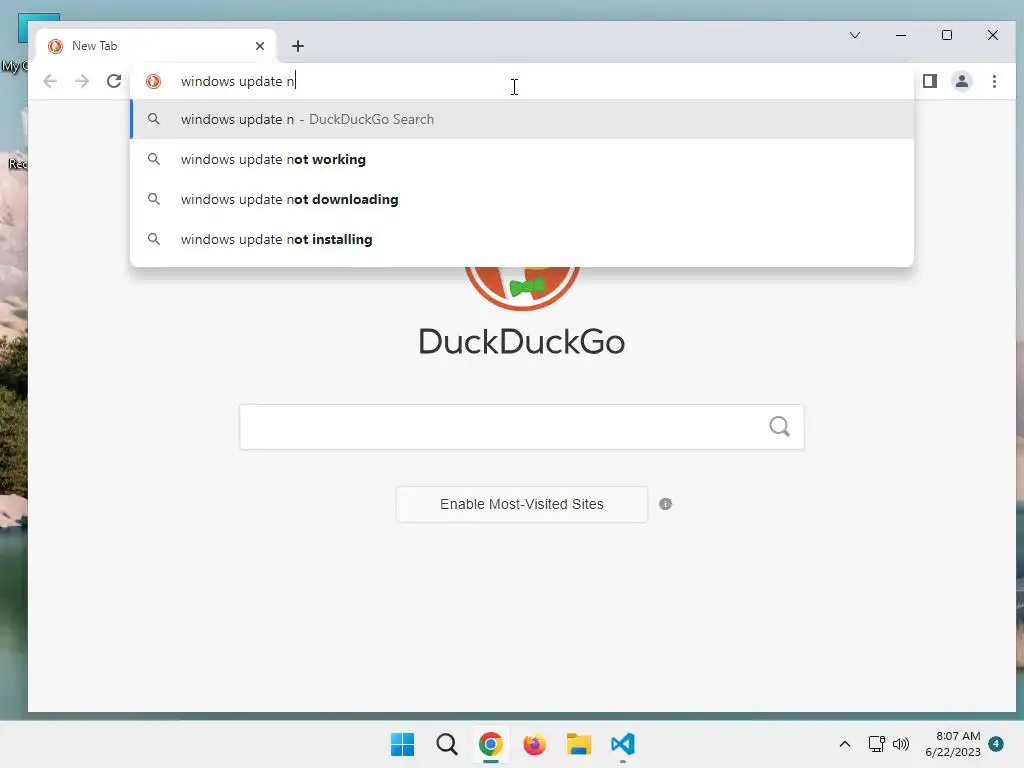Select the New Tab tab
Viewport: 1024px width, 768px height.
coord(156,46)
